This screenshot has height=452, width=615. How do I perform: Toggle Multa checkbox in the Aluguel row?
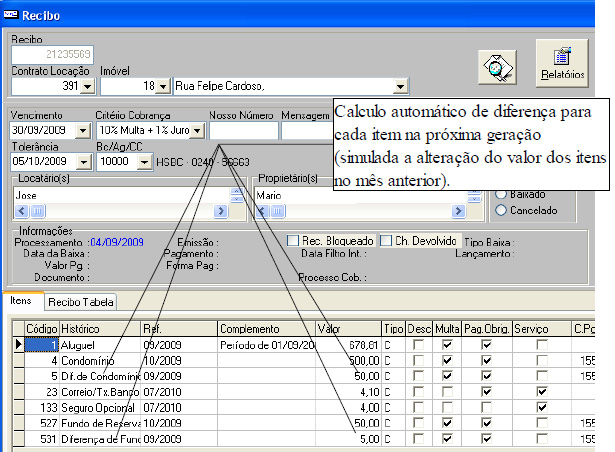click(x=447, y=345)
